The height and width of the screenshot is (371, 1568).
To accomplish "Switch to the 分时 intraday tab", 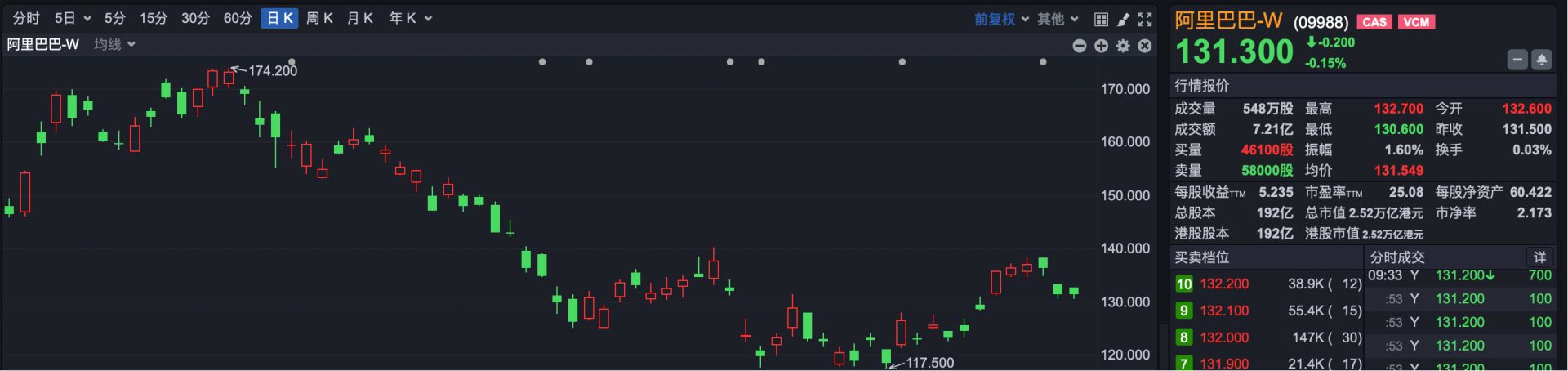I will (x=26, y=18).
